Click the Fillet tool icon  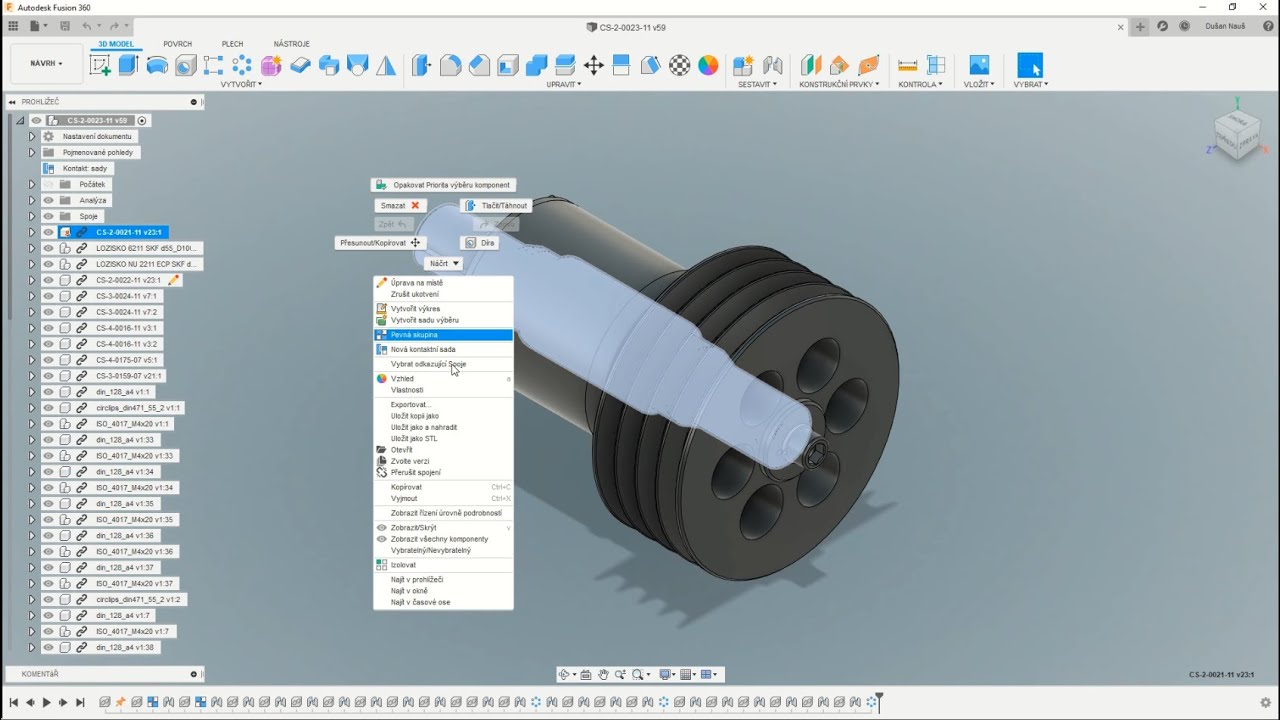(x=451, y=66)
